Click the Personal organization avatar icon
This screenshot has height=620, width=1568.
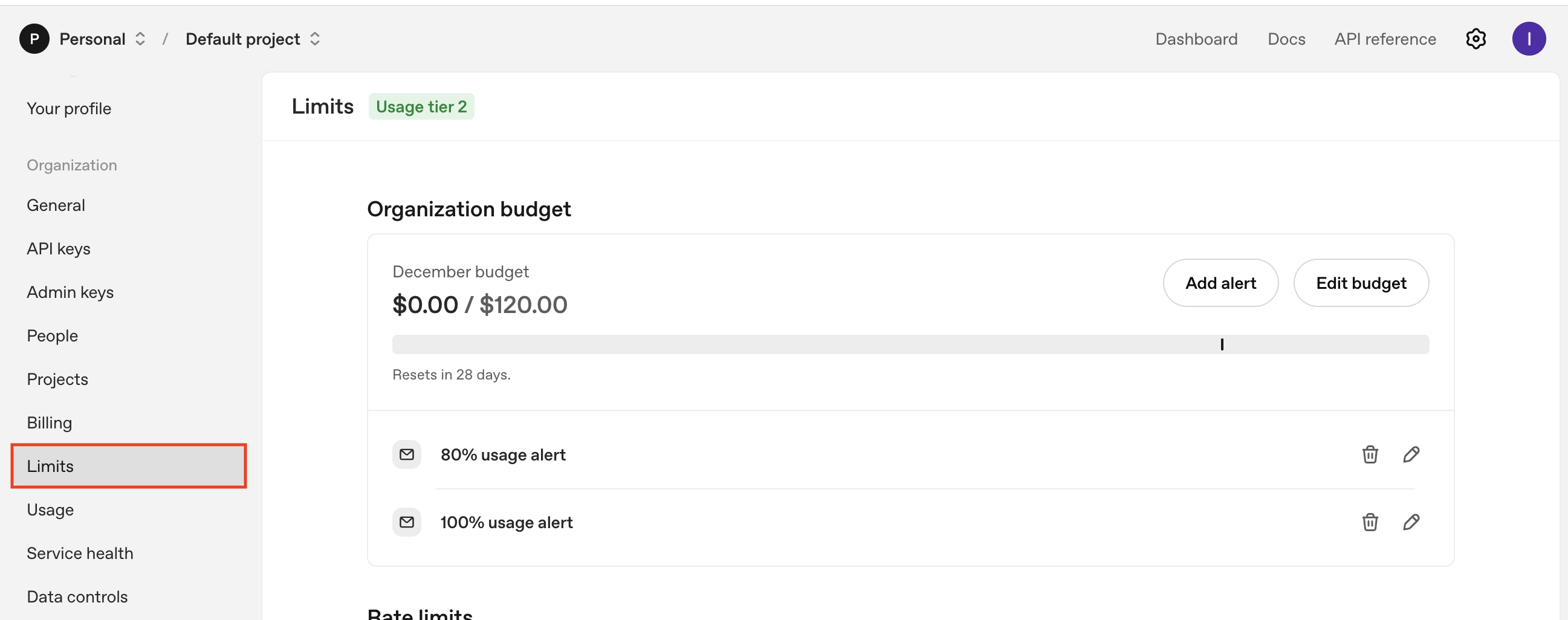coord(34,39)
